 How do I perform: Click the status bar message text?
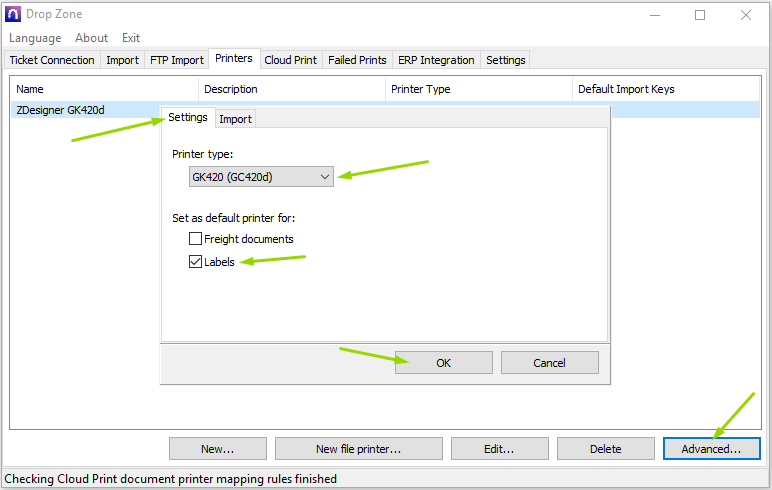(170, 479)
